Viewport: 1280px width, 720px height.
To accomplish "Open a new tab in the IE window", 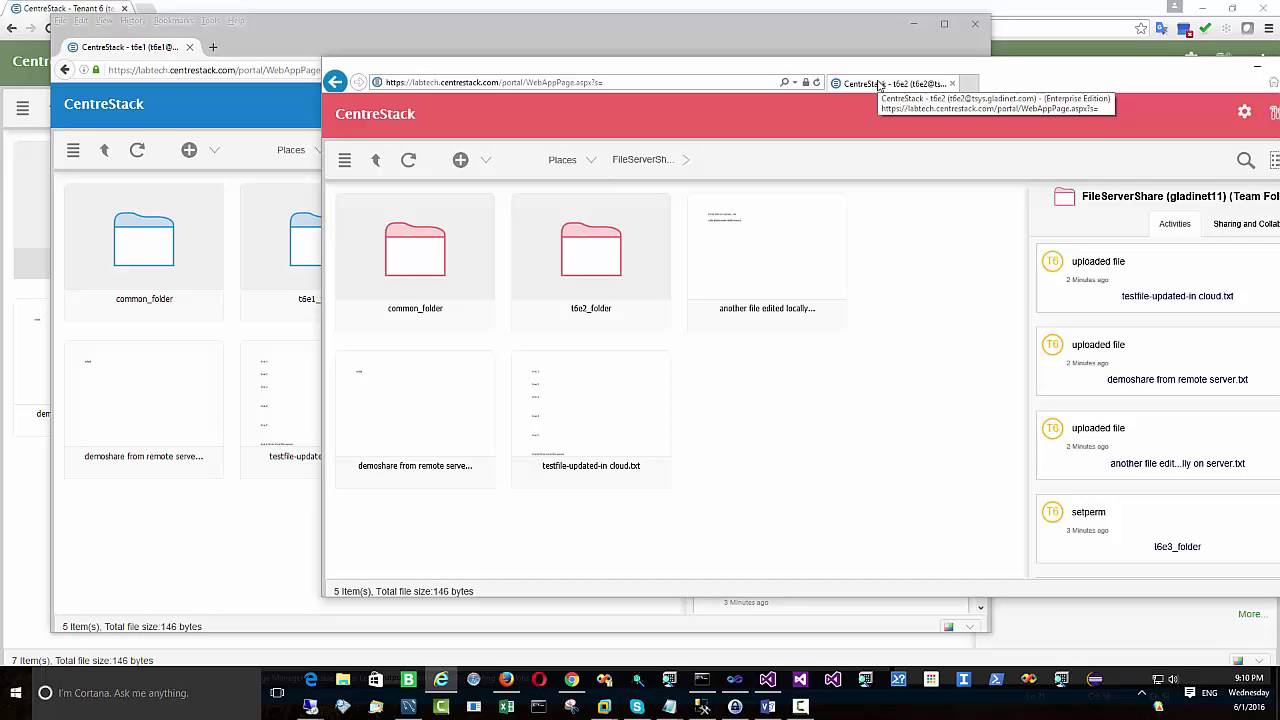I will (969, 83).
